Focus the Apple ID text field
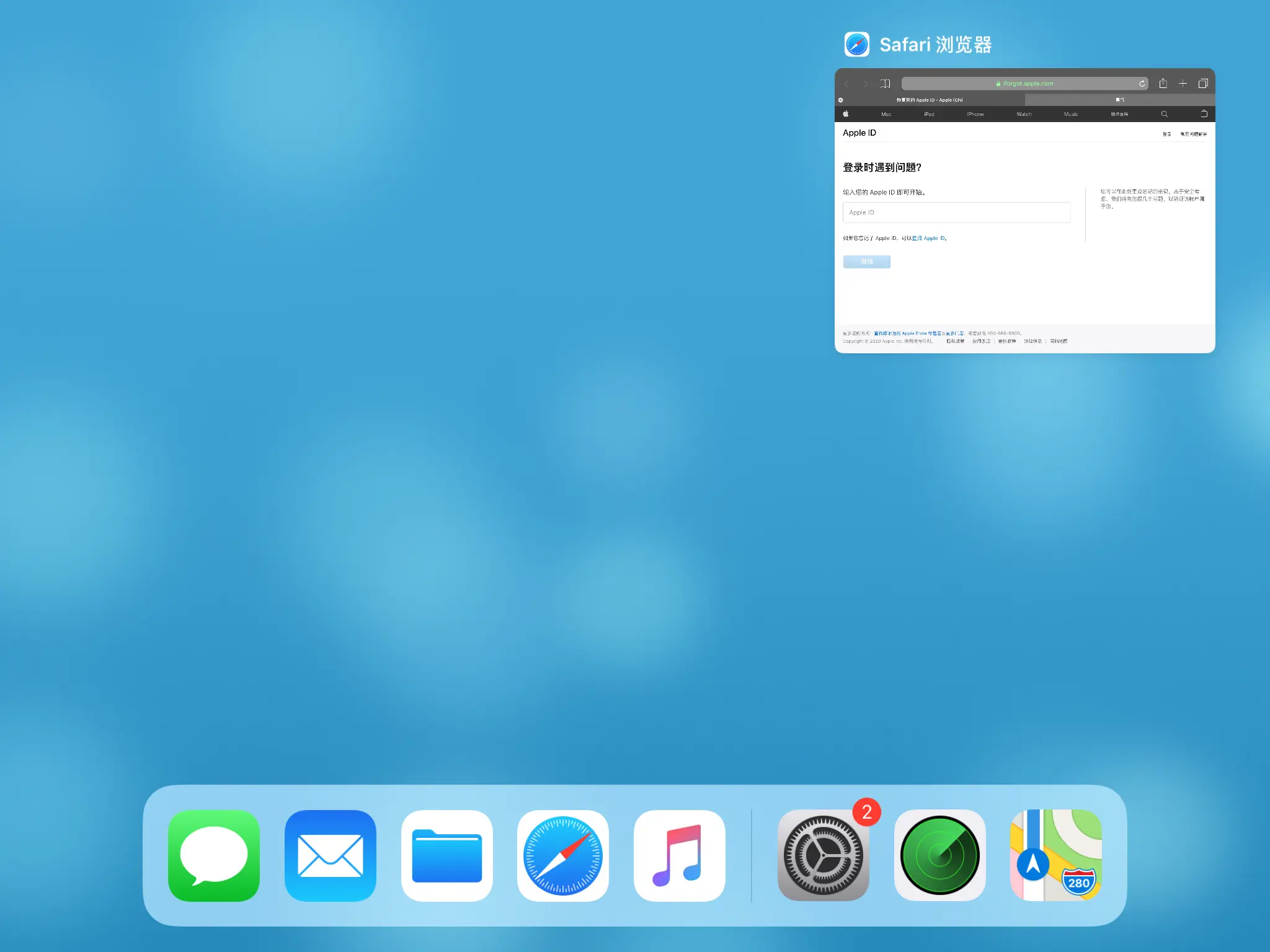Screen dimensions: 1270x952 pyautogui.click(x=957, y=213)
